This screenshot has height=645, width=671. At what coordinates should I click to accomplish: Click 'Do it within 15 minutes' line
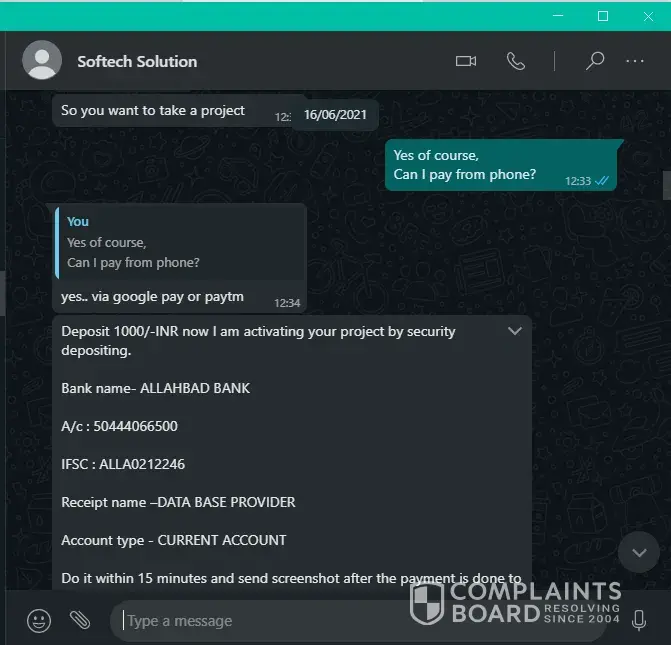[x=291, y=578]
